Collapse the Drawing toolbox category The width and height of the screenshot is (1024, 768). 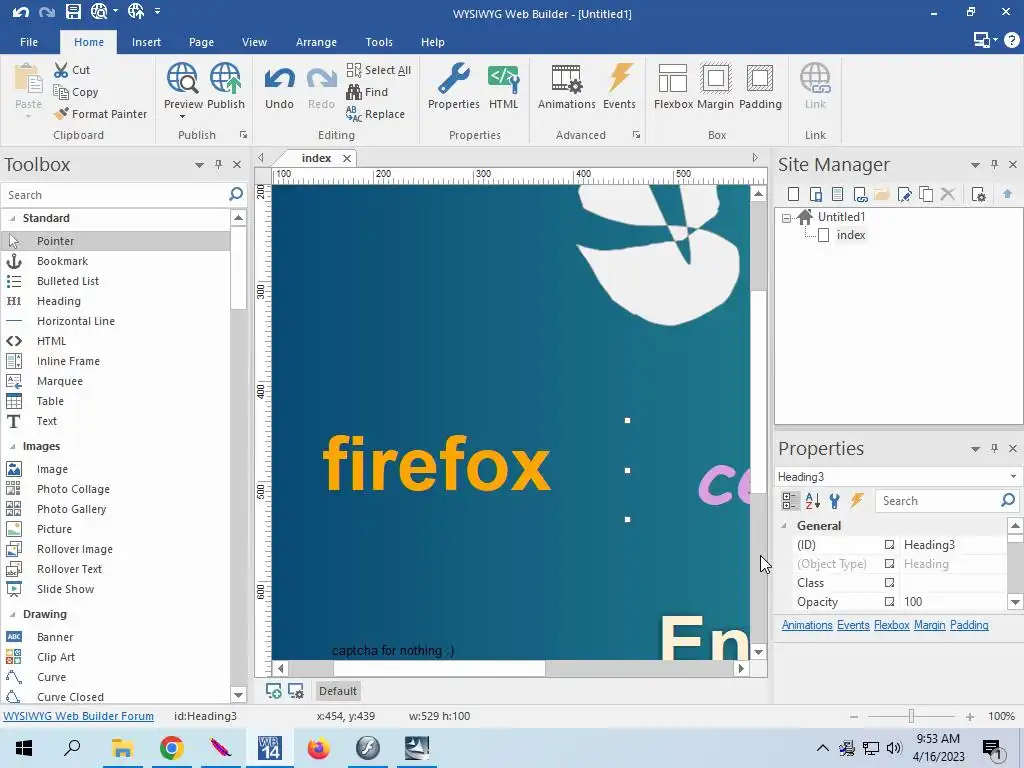(x=12, y=615)
